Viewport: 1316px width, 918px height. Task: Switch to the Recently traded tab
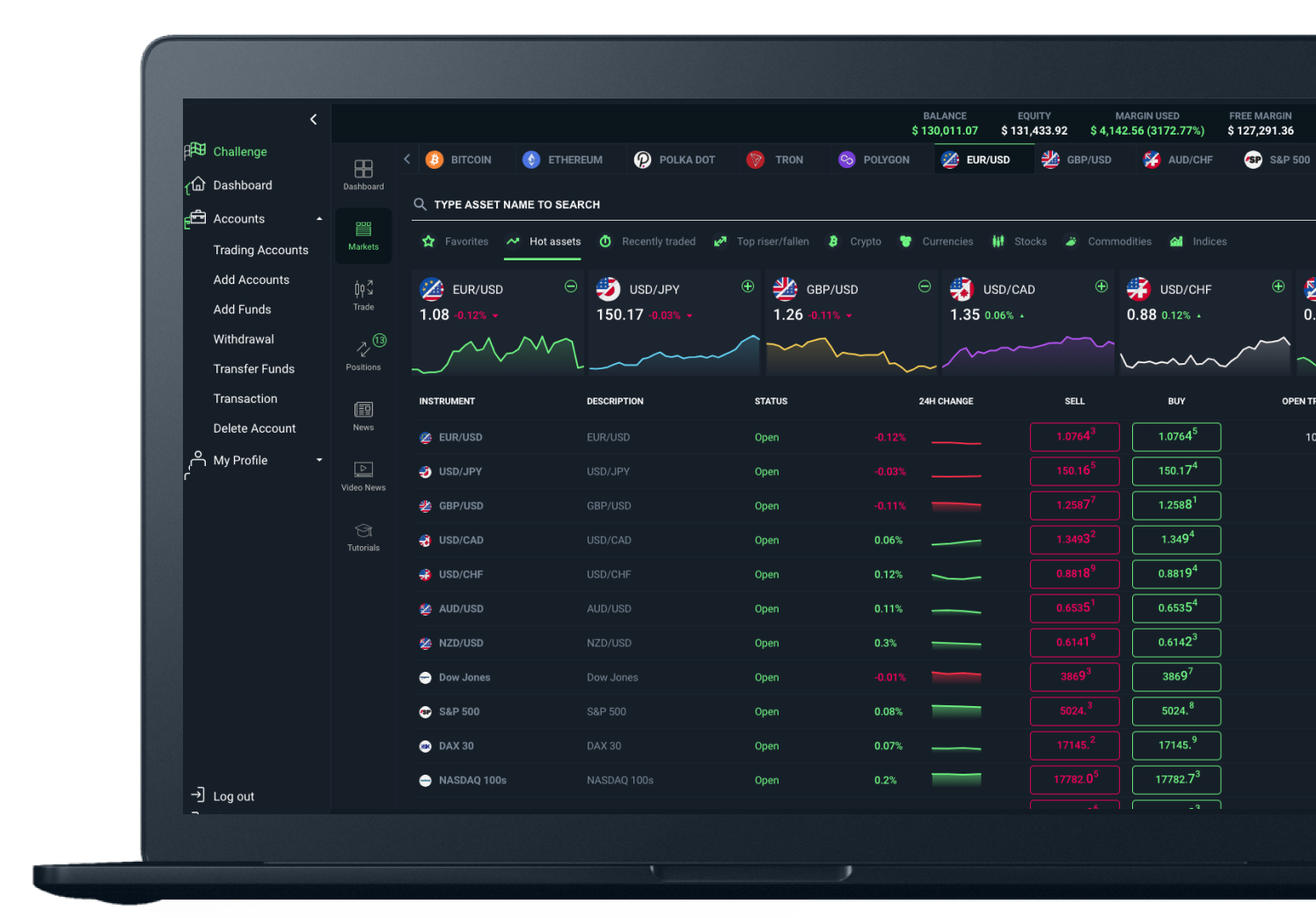coord(647,242)
